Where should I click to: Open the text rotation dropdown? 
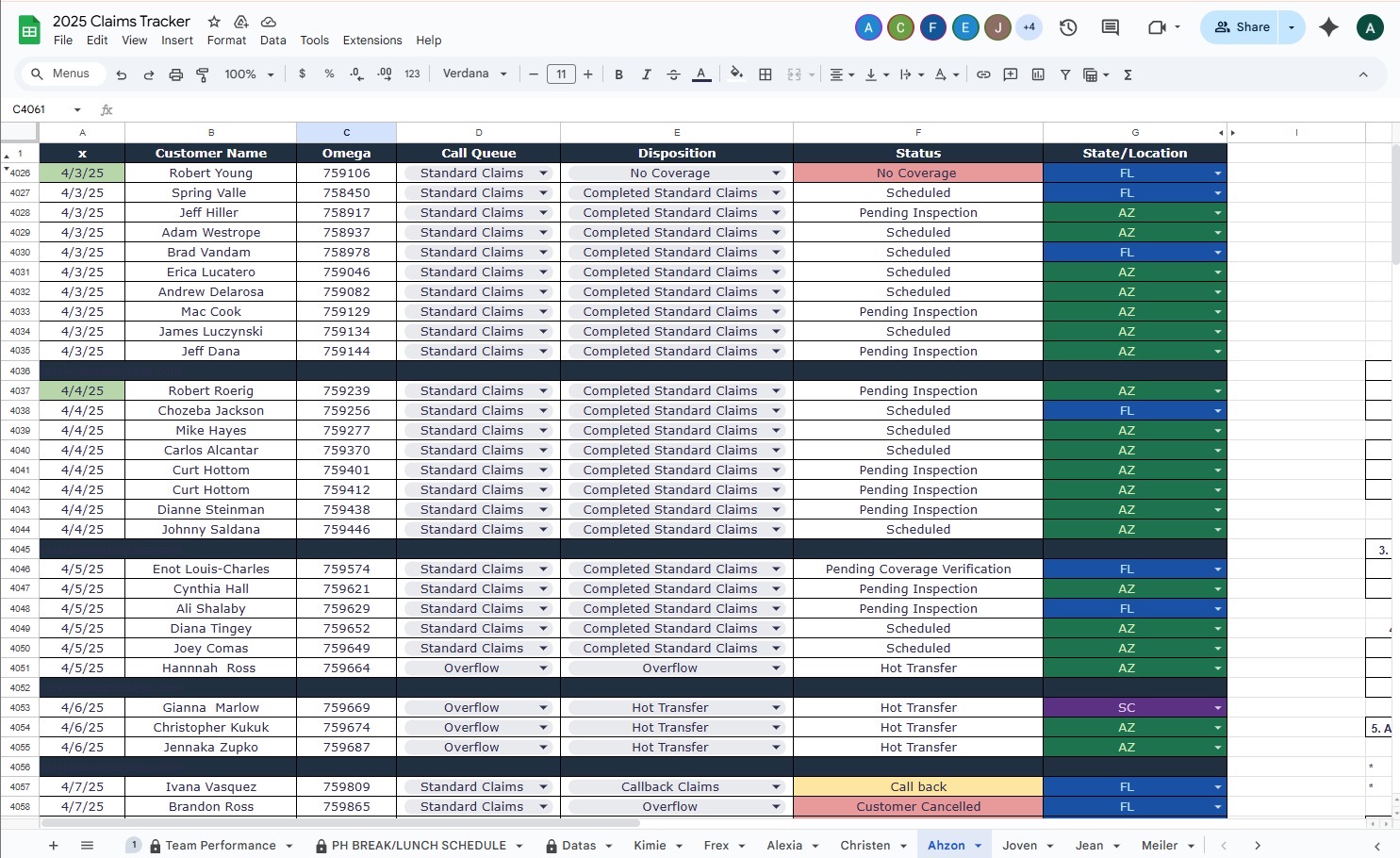(x=947, y=74)
